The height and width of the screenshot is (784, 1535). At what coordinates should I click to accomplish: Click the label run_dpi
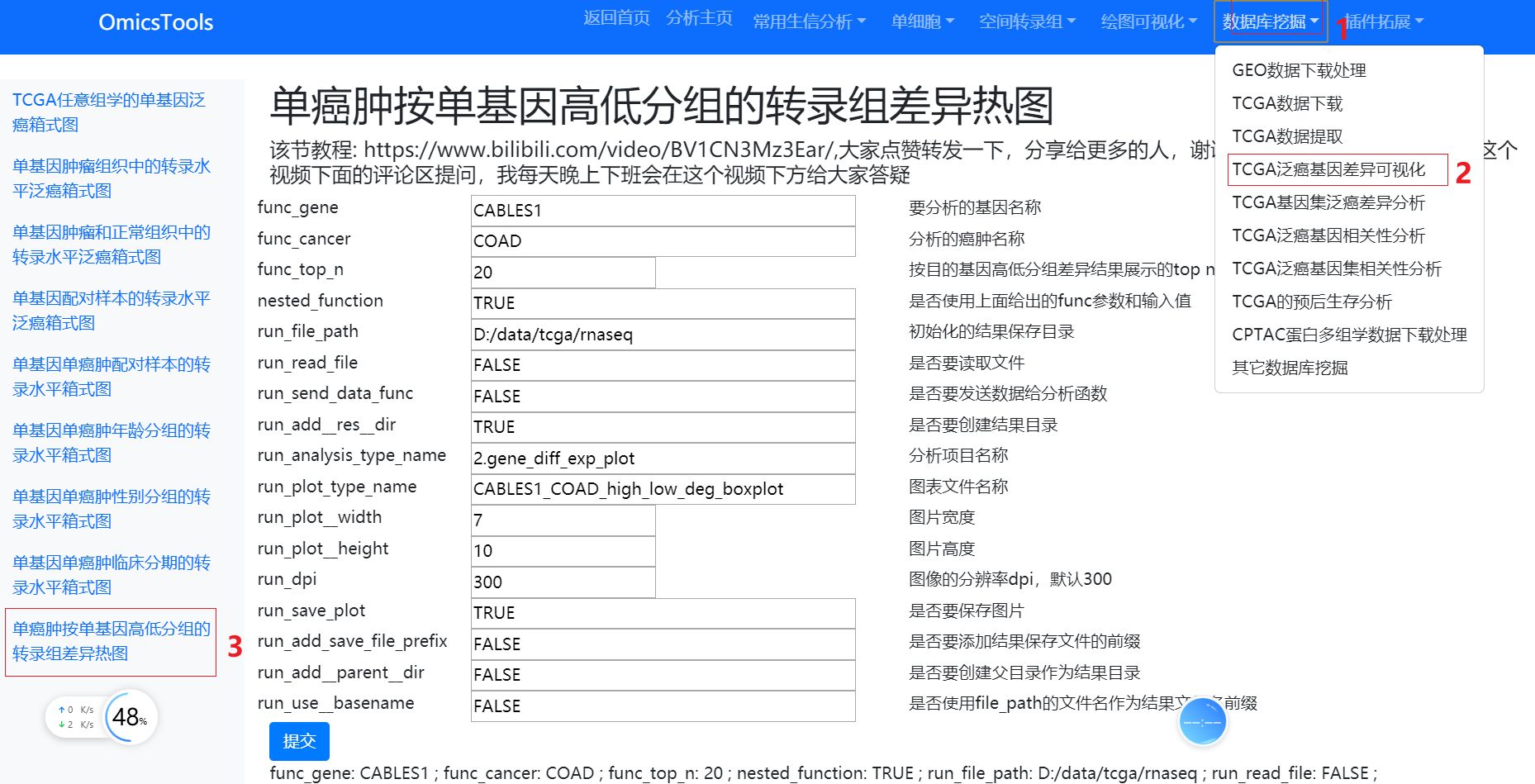click(x=287, y=579)
